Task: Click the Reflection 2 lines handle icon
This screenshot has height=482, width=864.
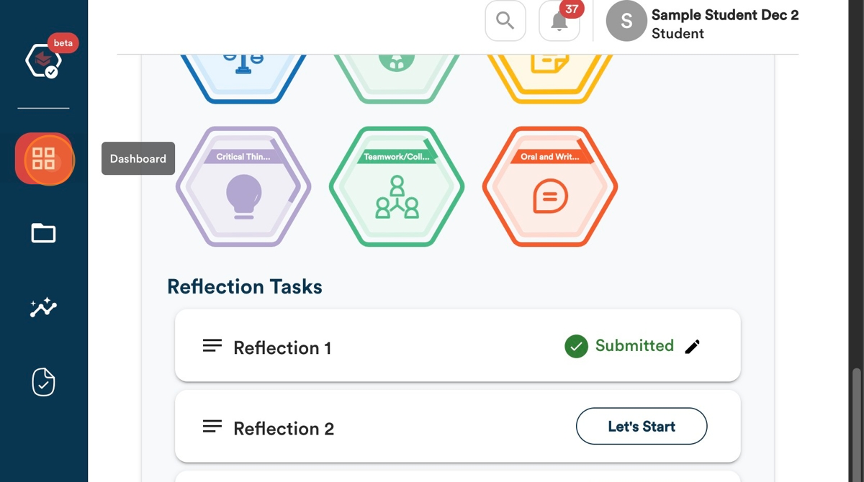Action: 212,426
